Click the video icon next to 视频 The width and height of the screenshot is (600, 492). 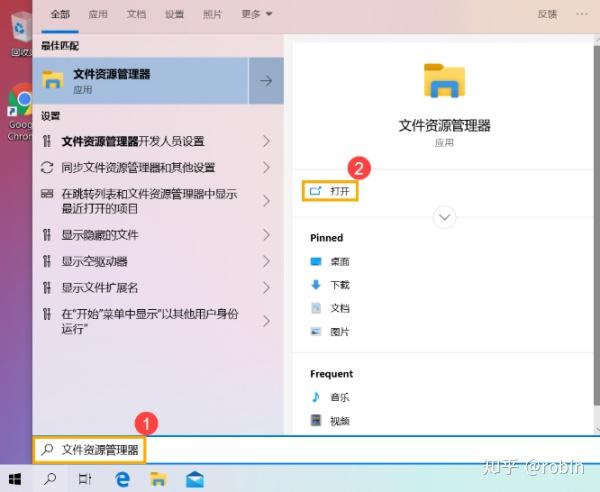point(316,420)
